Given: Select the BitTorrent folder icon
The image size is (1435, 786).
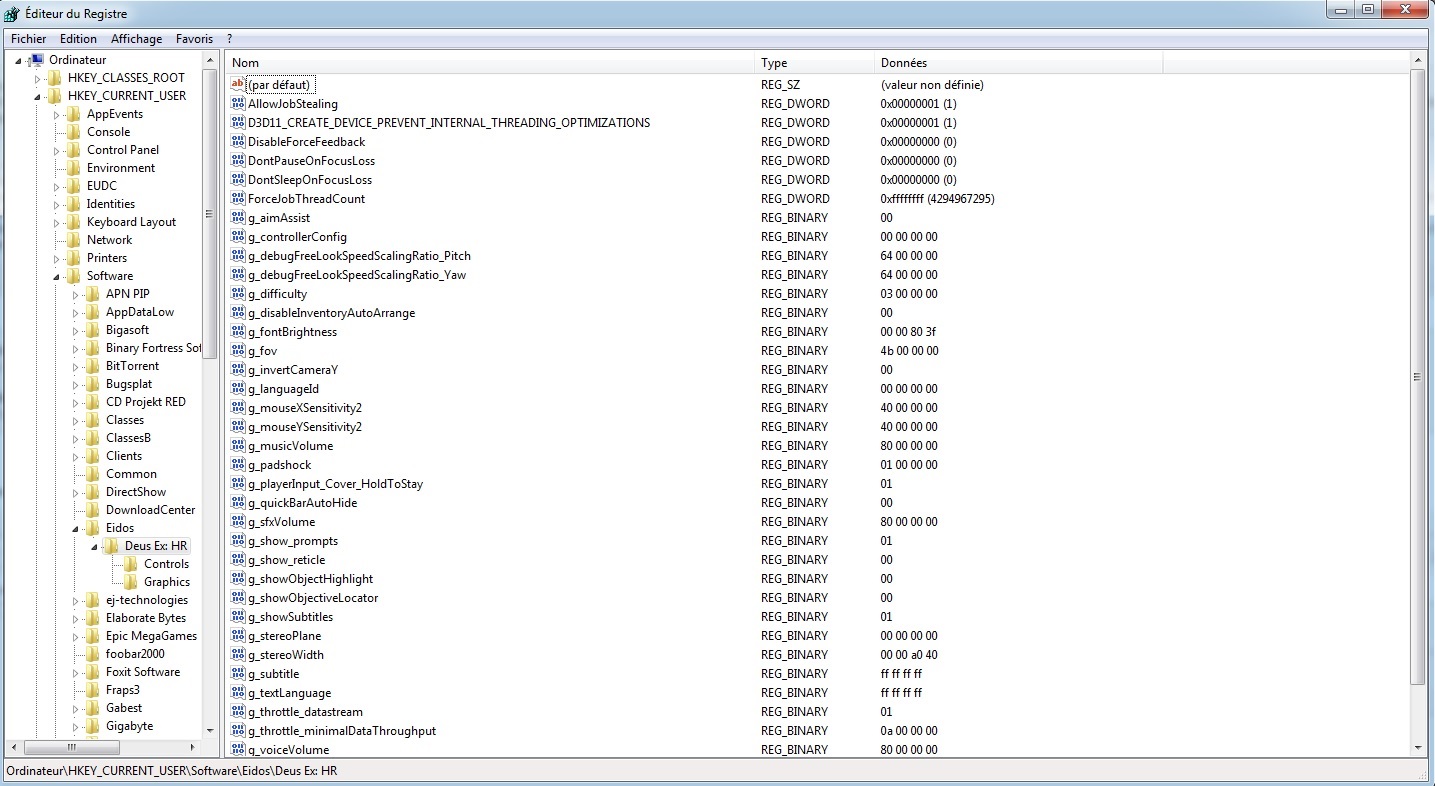Looking at the screenshot, I should [x=93, y=366].
